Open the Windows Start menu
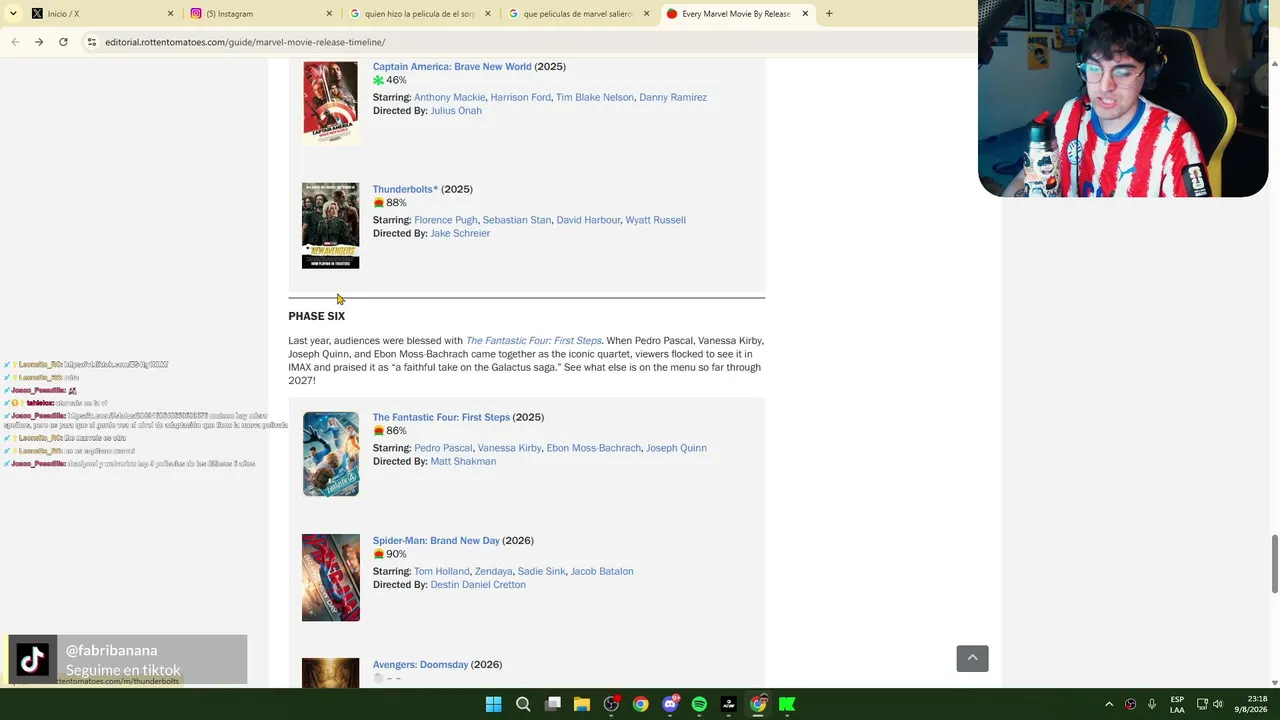This screenshot has width=1280, height=720. point(493,704)
